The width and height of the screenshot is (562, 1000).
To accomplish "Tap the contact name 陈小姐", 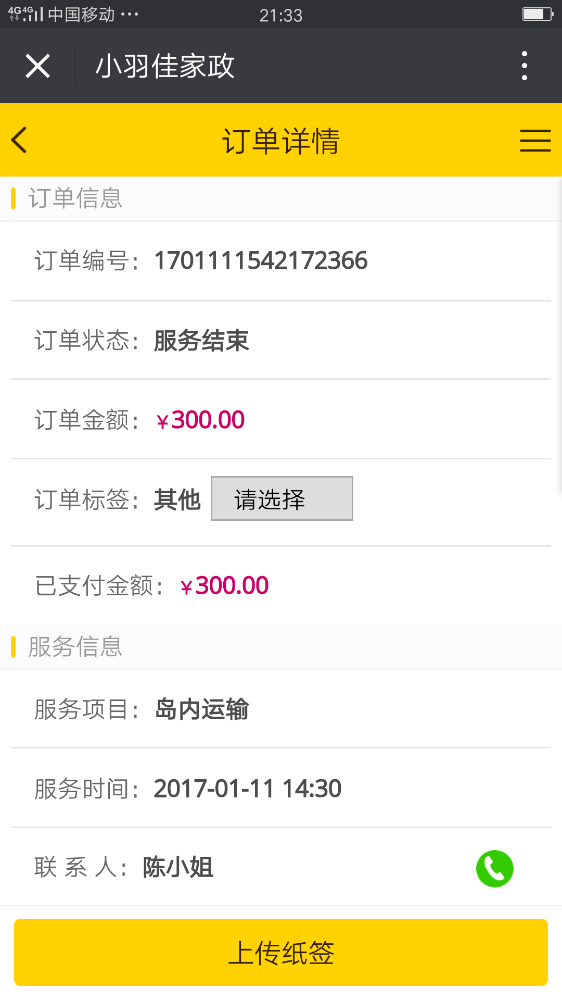I will pos(178,867).
